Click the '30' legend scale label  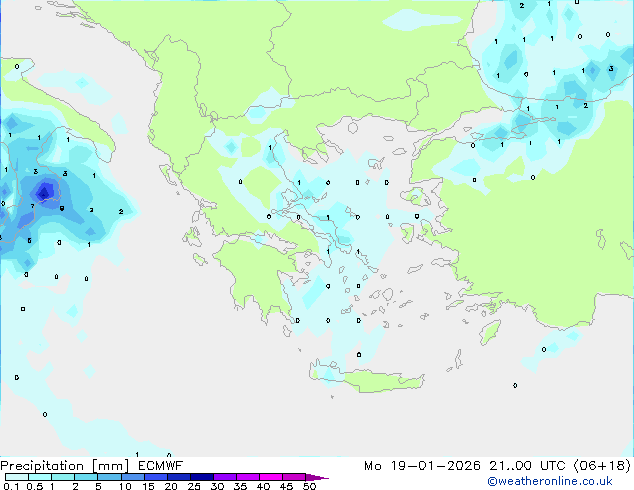[218, 486]
